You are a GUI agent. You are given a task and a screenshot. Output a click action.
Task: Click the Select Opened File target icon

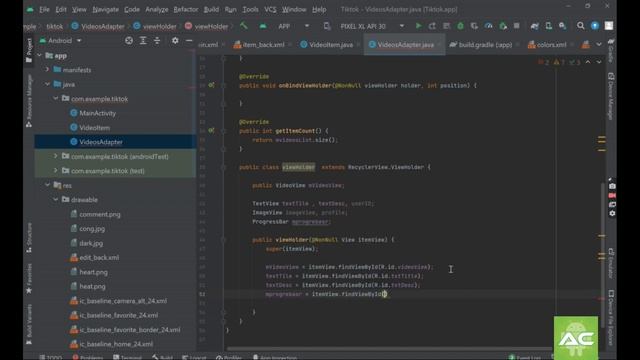[x=129, y=40]
